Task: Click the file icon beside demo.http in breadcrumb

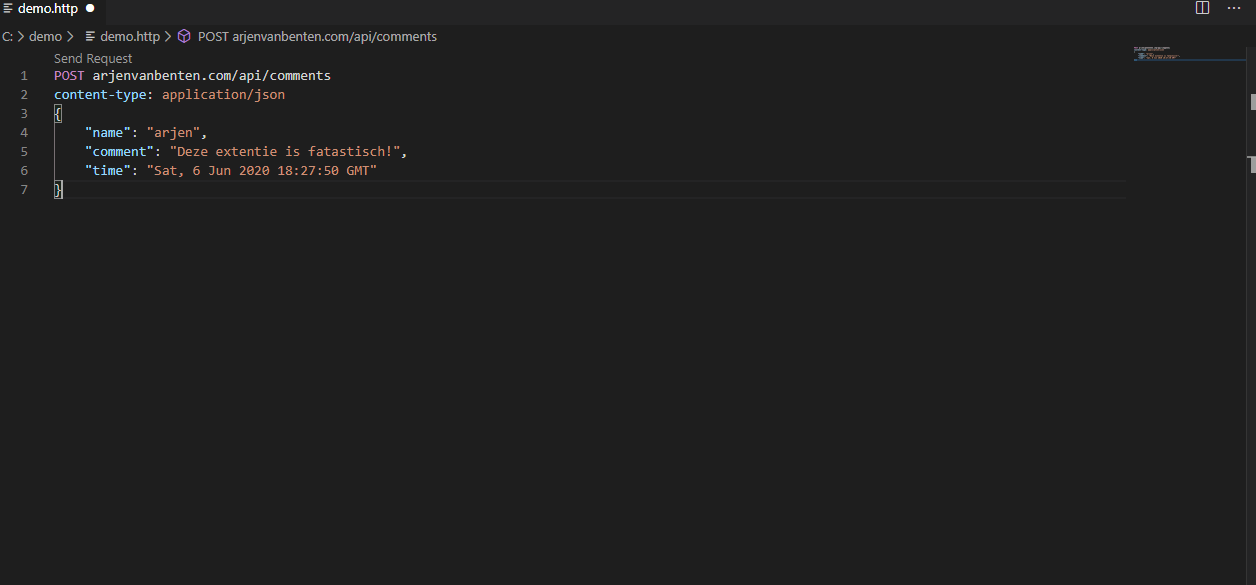Action: click(x=89, y=36)
